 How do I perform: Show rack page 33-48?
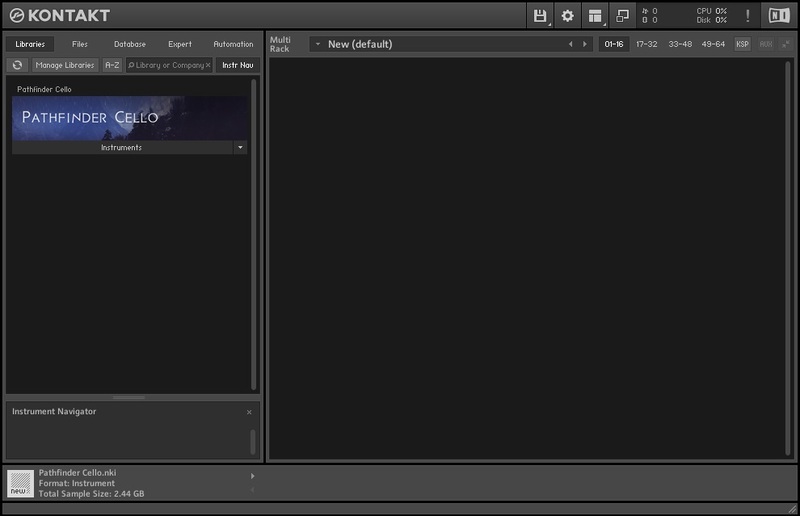[x=680, y=44]
